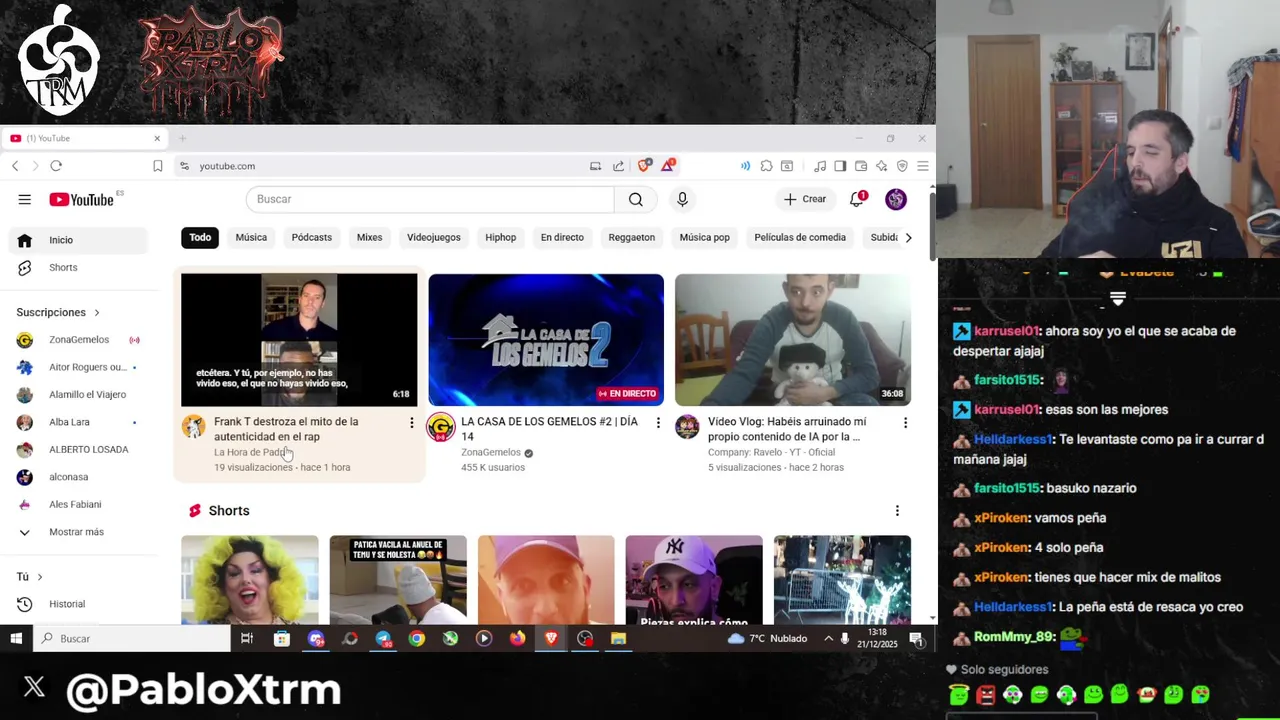
Task: Click the Windows taskbar search box
Action: coord(132,638)
